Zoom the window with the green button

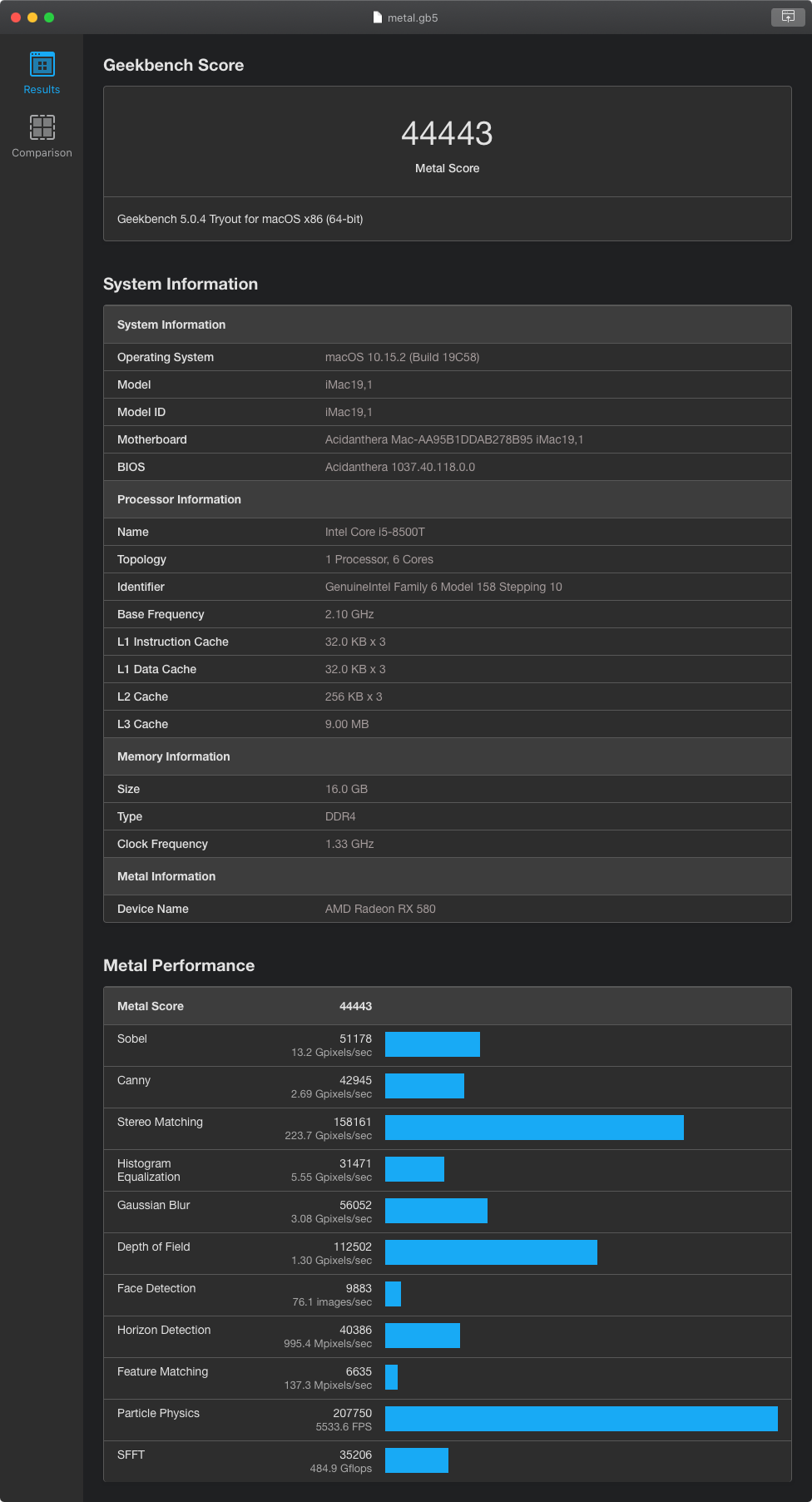coord(49,17)
